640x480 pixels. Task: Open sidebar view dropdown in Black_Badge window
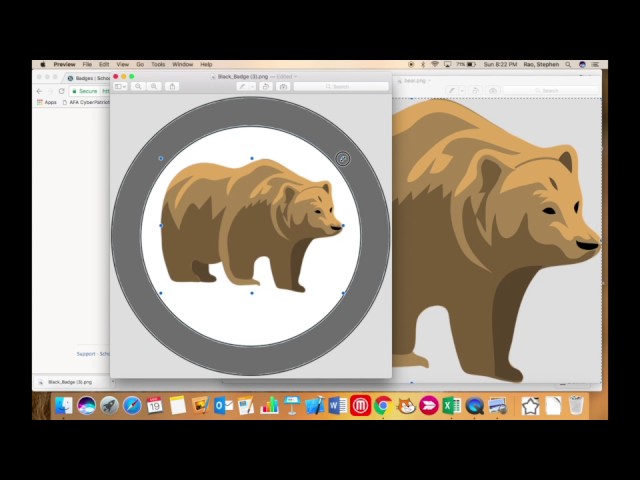point(120,87)
